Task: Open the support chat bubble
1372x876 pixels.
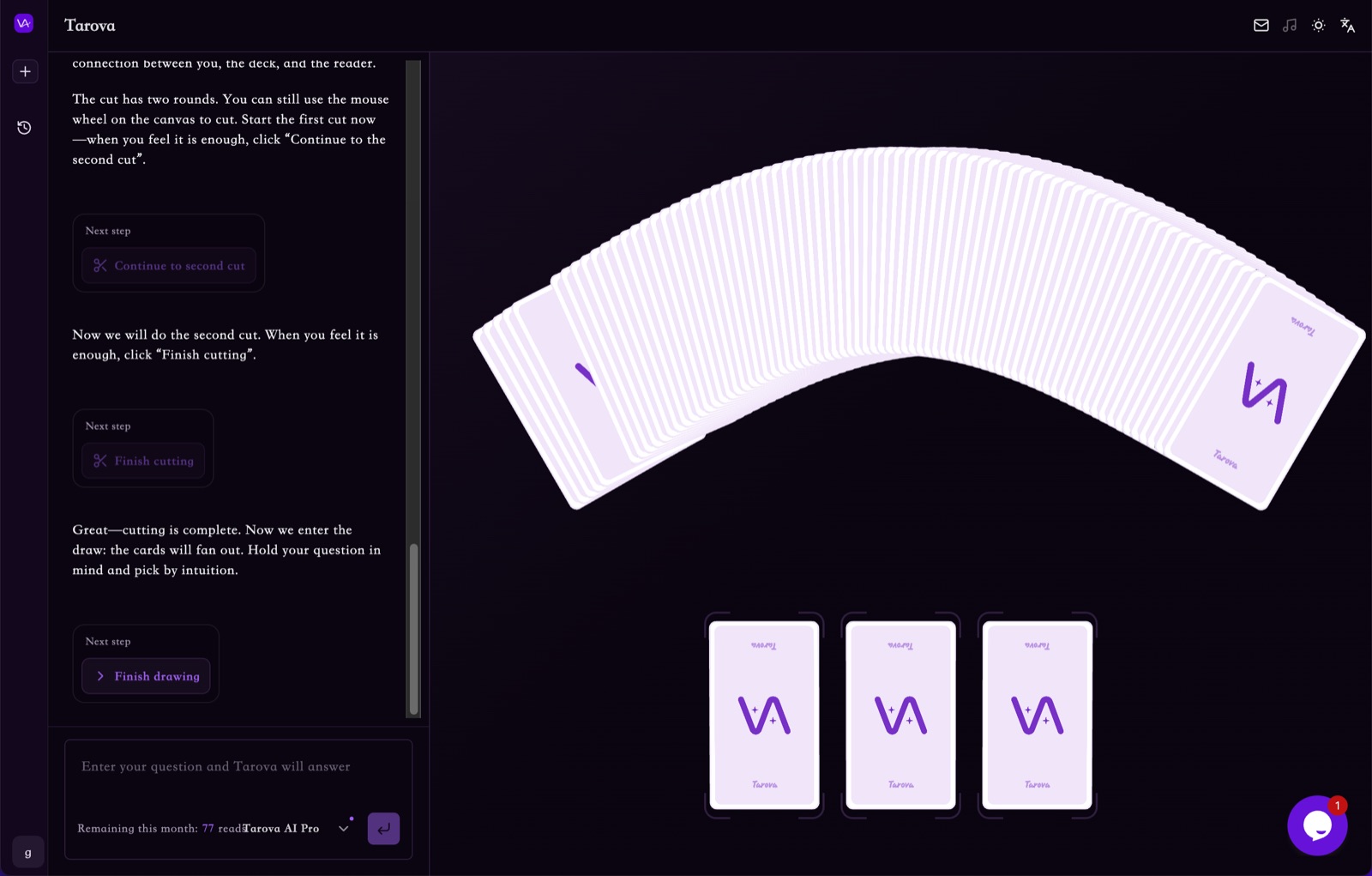Action: (1317, 825)
